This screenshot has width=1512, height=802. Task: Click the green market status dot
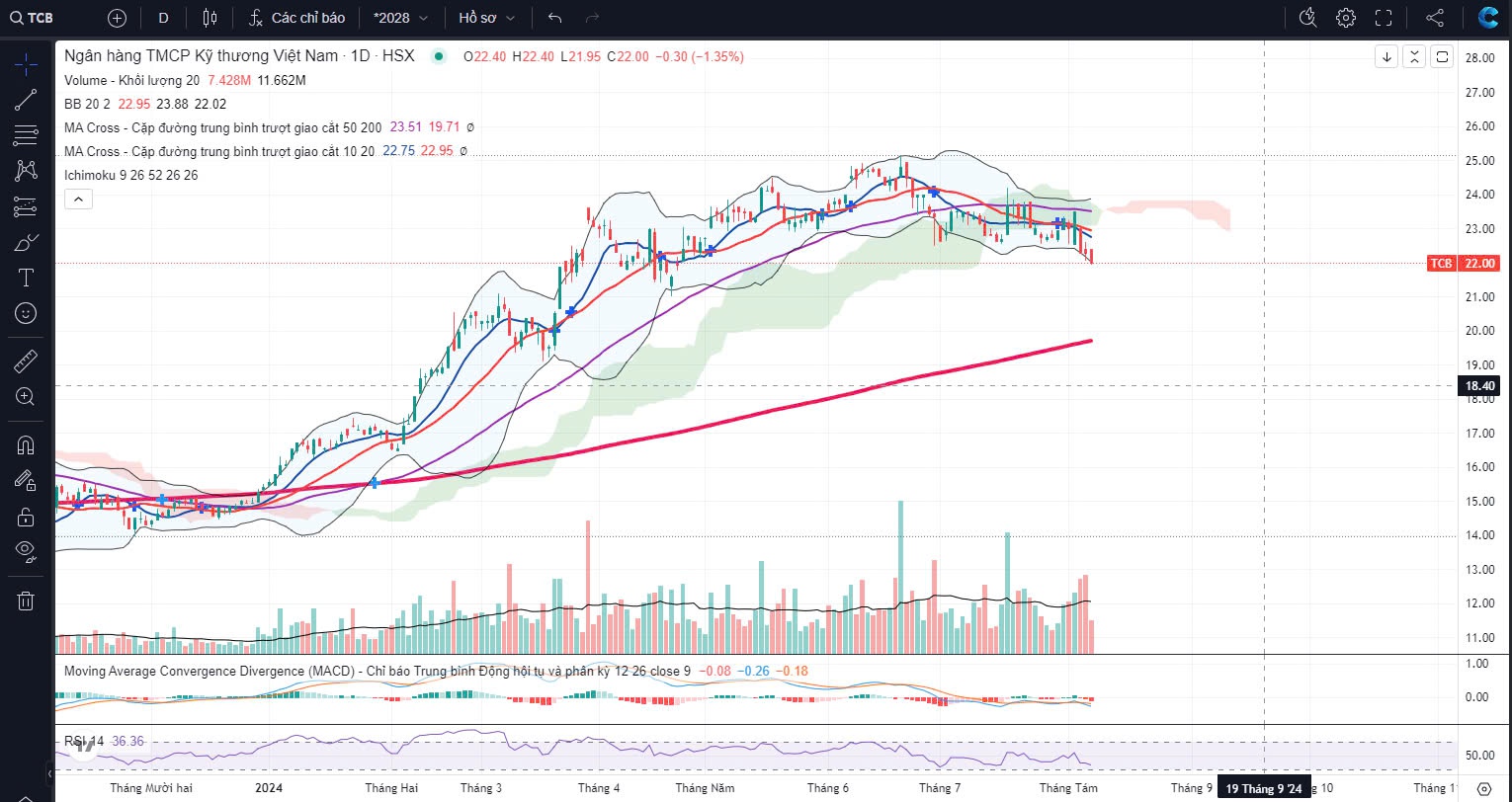[439, 56]
